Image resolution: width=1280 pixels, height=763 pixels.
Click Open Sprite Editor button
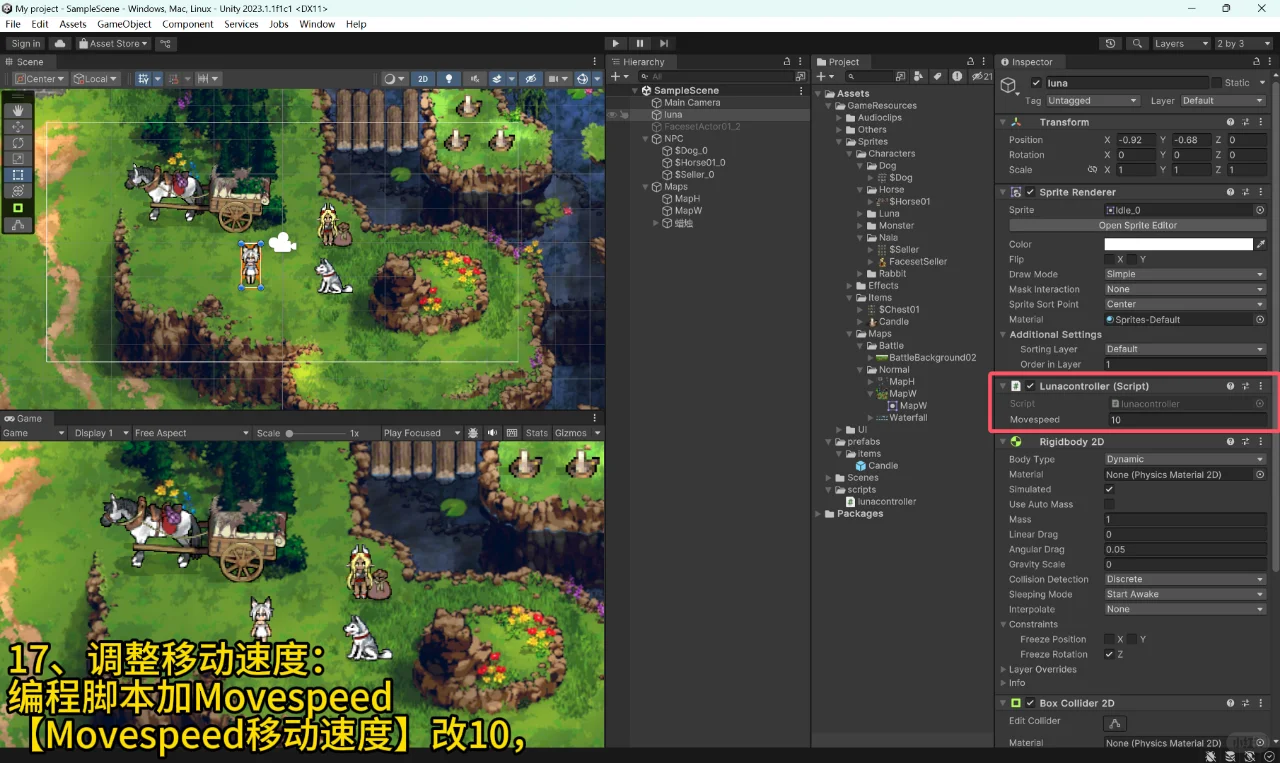1137,226
